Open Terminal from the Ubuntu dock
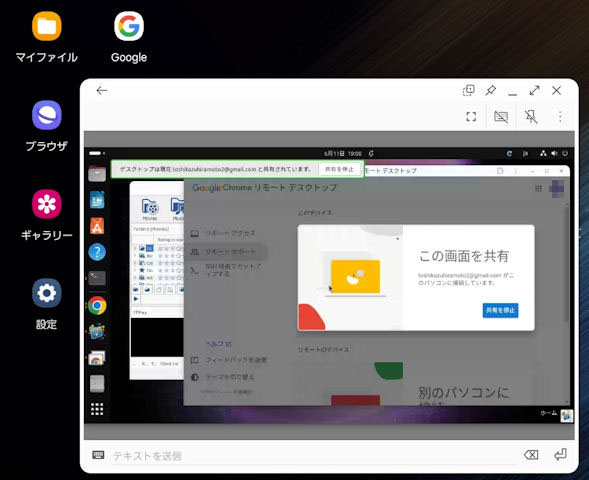The height and width of the screenshot is (480, 589). click(97, 278)
